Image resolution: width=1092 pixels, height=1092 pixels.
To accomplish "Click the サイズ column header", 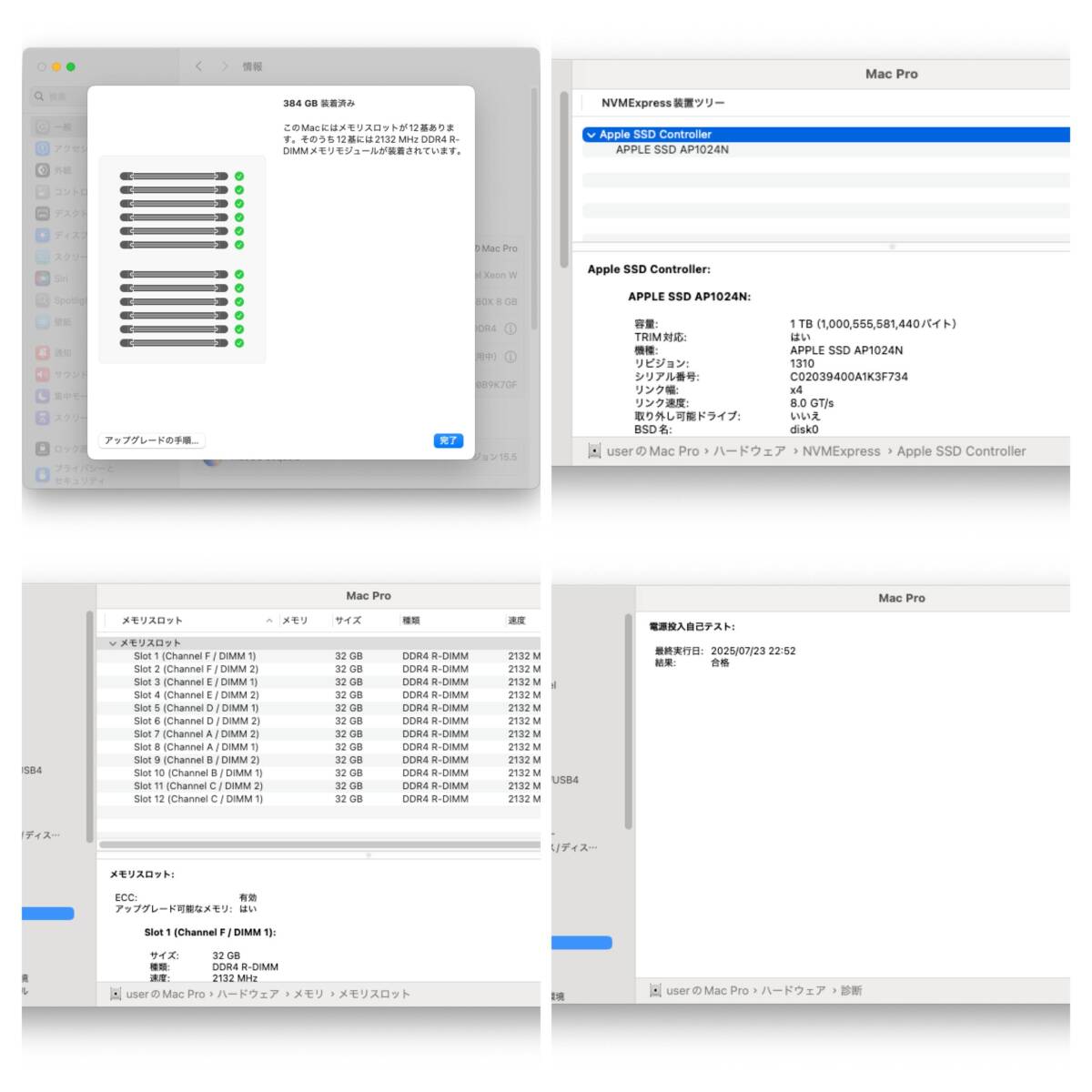I will tap(348, 621).
